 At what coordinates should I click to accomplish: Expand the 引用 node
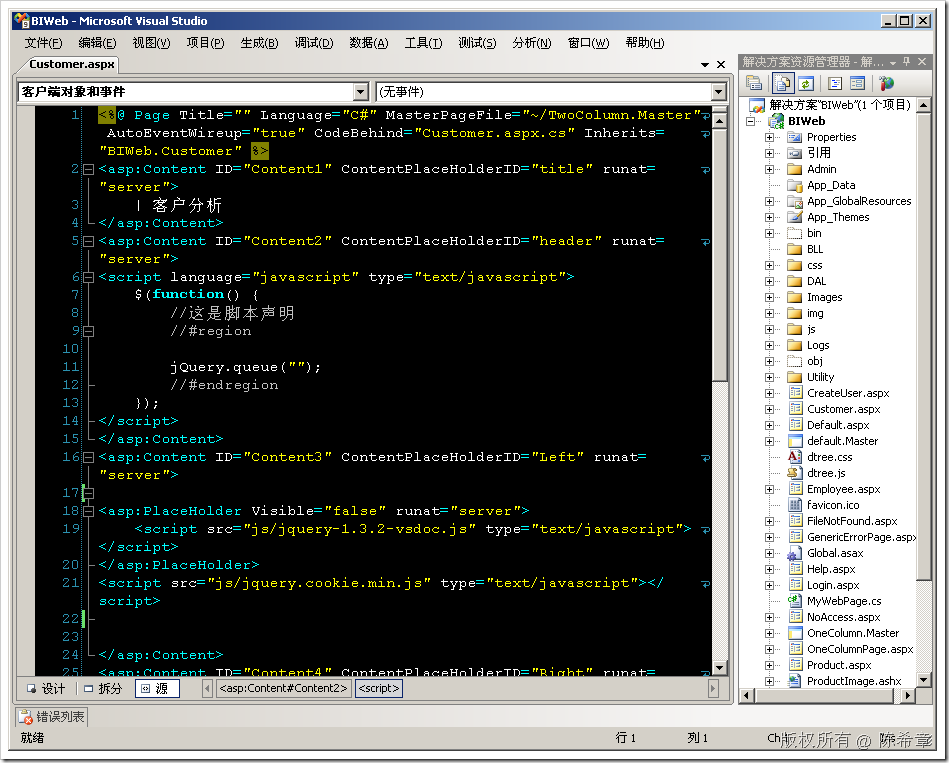pos(769,153)
